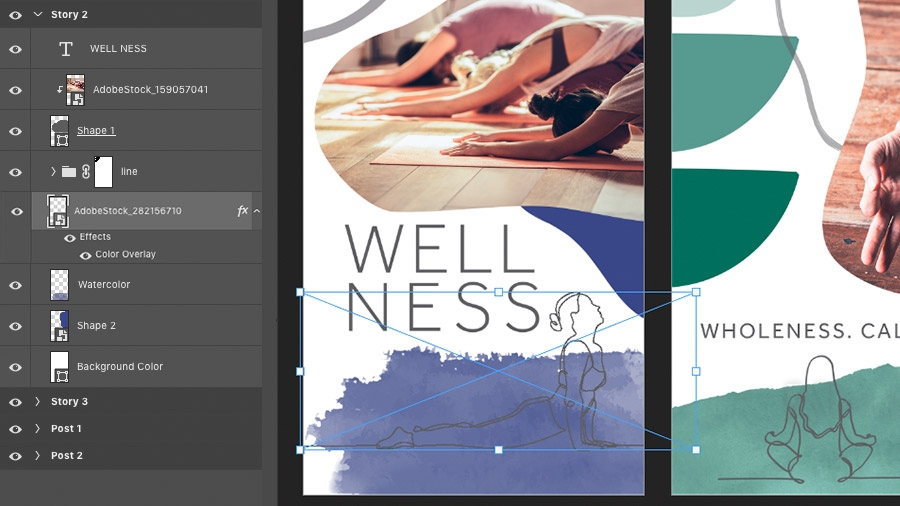Click the folder icon of the line group
Image resolution: width=900 pixels, height=506 pixels.
(69, 172)
